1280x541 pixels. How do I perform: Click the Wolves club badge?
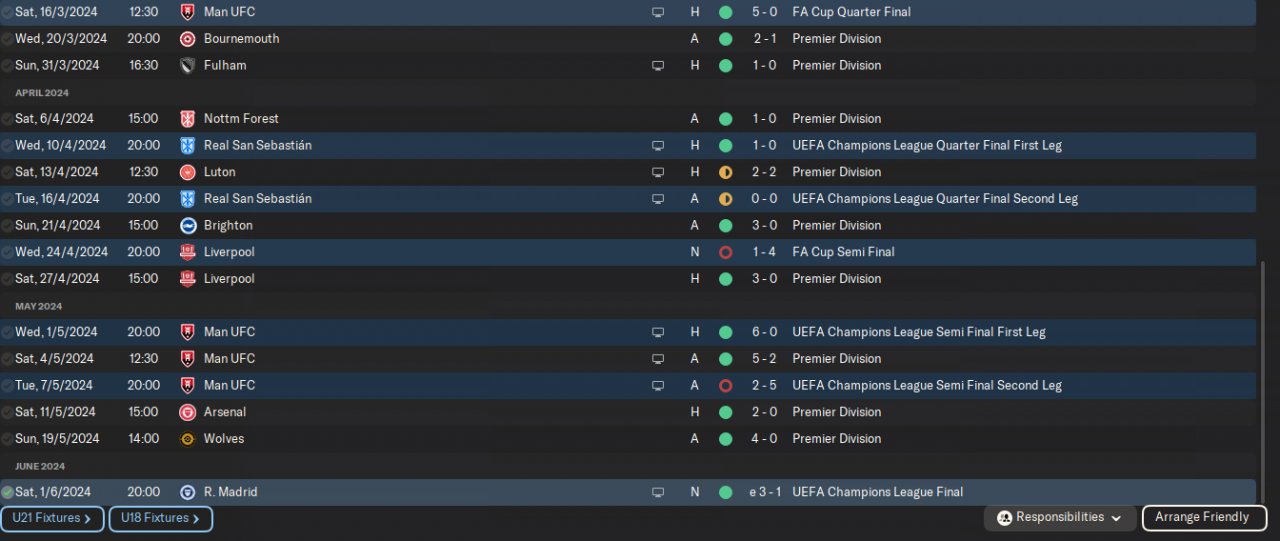tap(187, 439)
